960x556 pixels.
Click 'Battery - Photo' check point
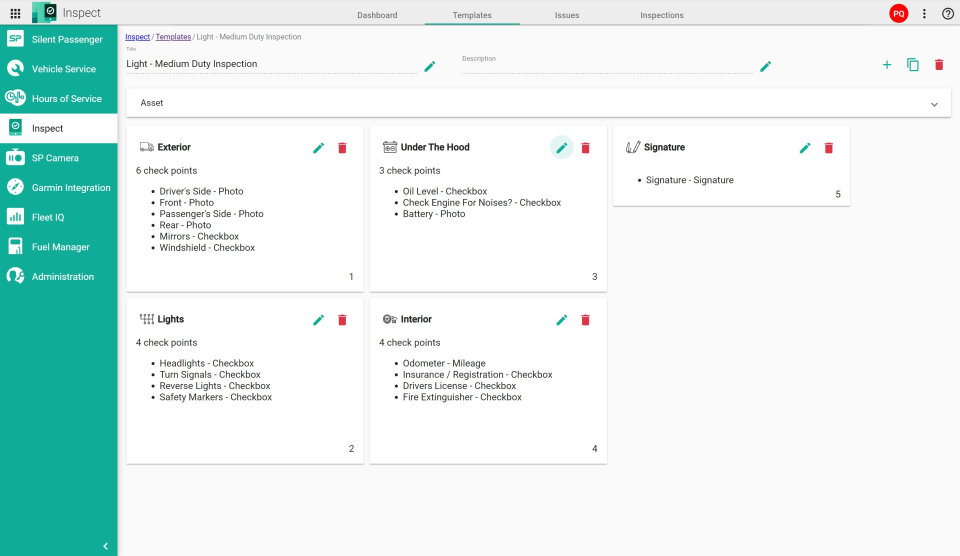[434, 214]
